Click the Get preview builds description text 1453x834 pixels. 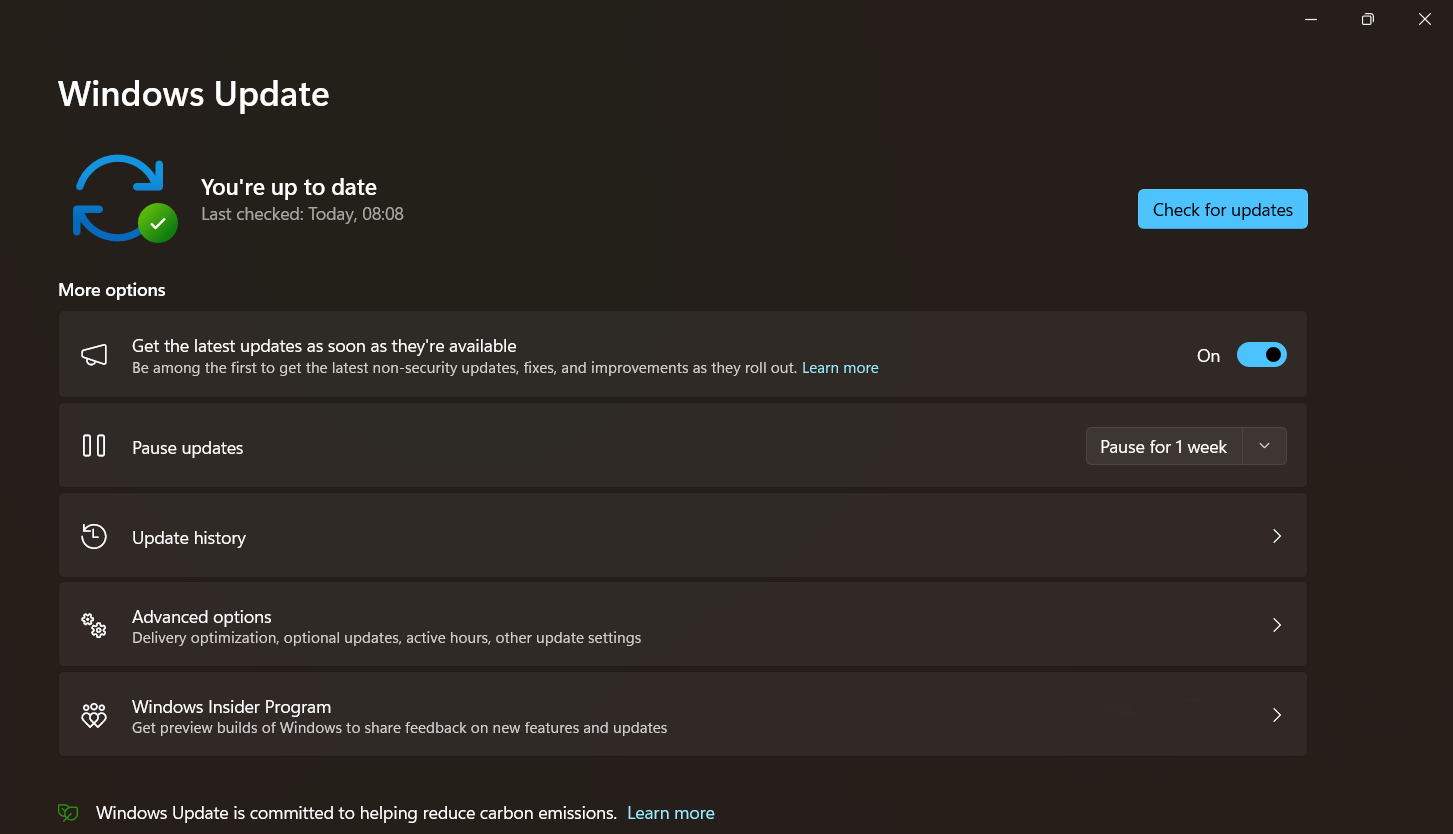point(400,728)
